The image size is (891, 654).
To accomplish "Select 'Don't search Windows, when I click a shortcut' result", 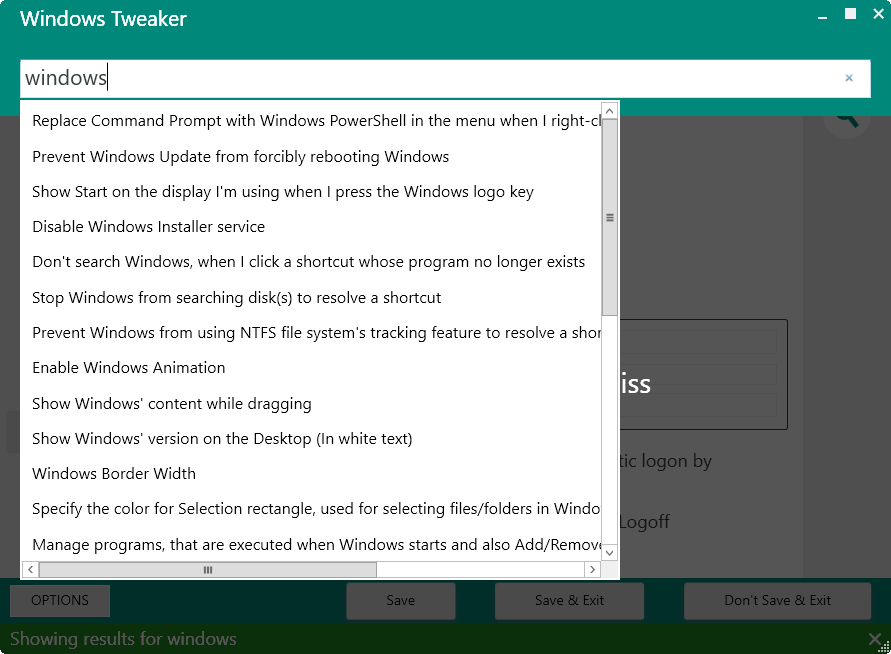I will (311, 262).
